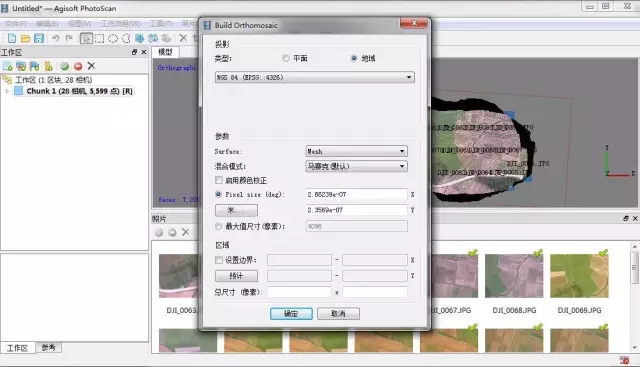This screenshot has width=640, height=367.
Task: Click second round grey icon in photos pane toolbar
Action: click(x=172, y=232)
